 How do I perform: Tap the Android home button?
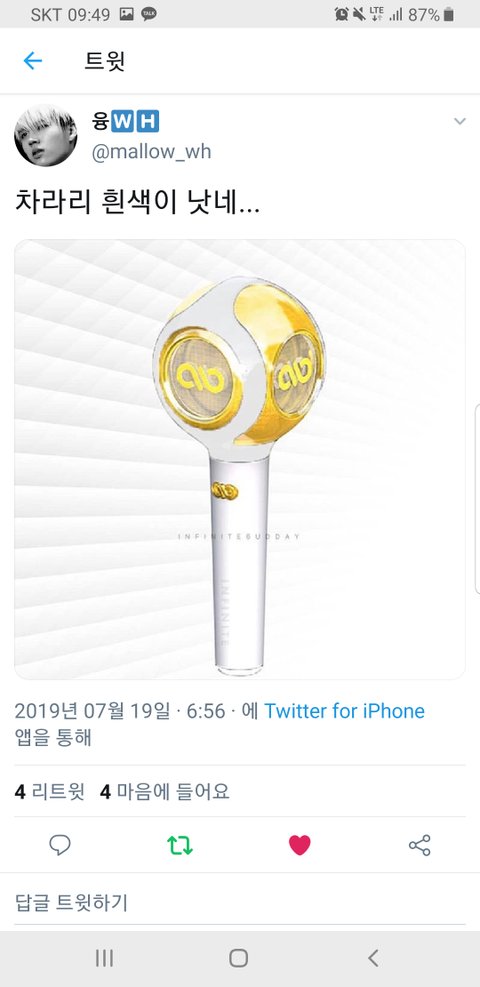point(238,958)
